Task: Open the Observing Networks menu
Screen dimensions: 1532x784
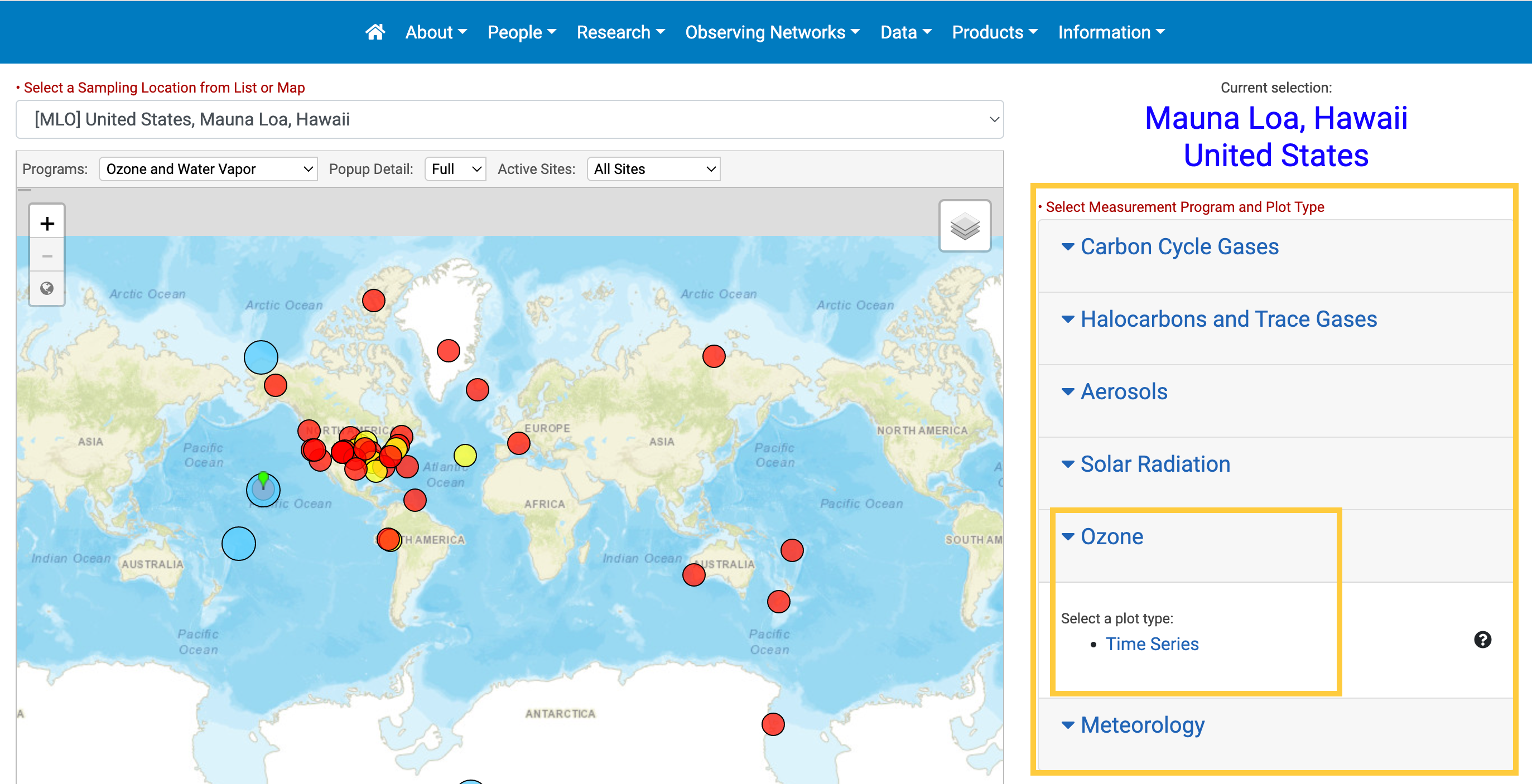Action: [x=772, y=32]
